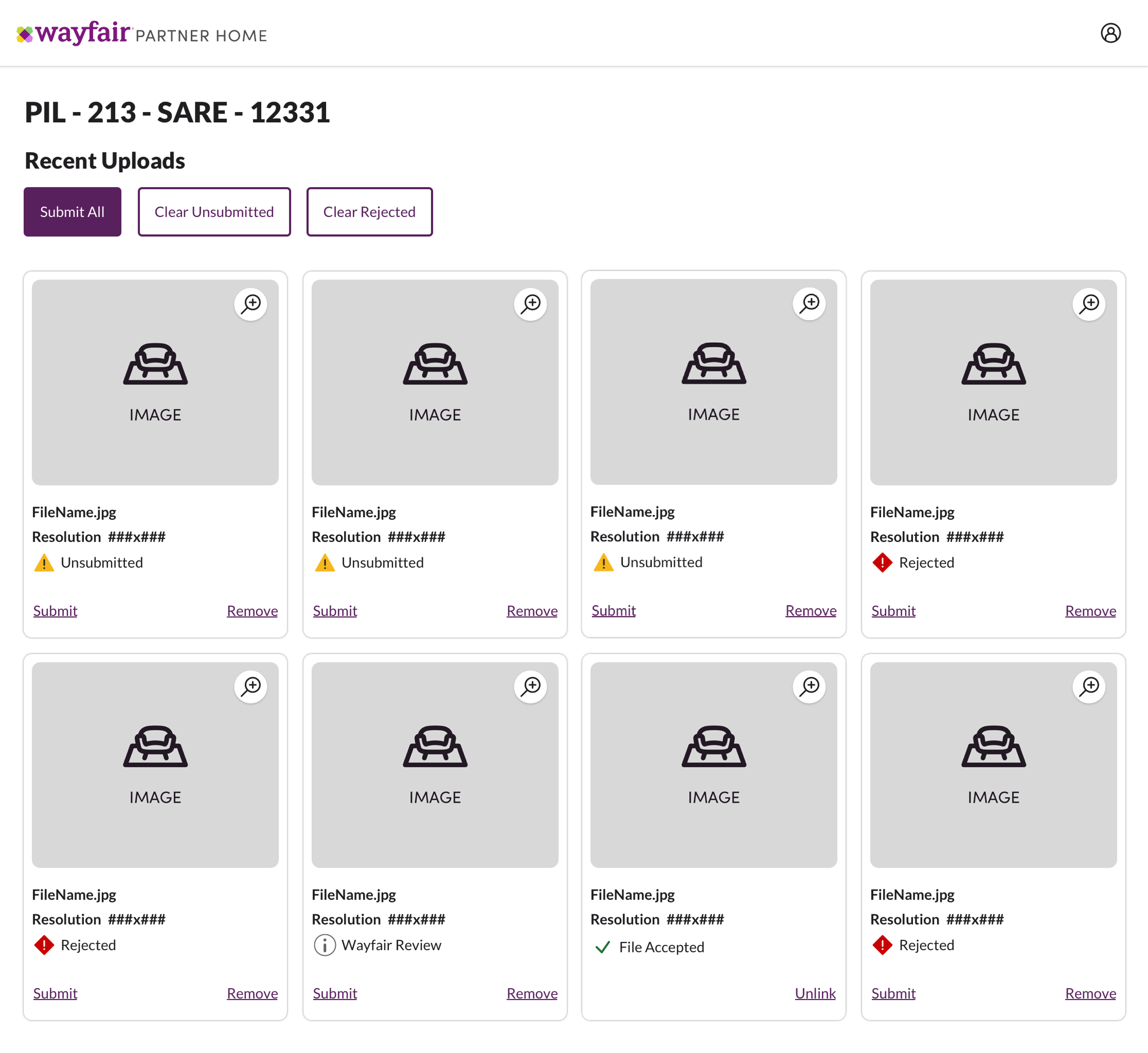Open bottom row's first Rejected card thumbnail
Viewport: 1148px width, 1053px height.
[155, 765]
